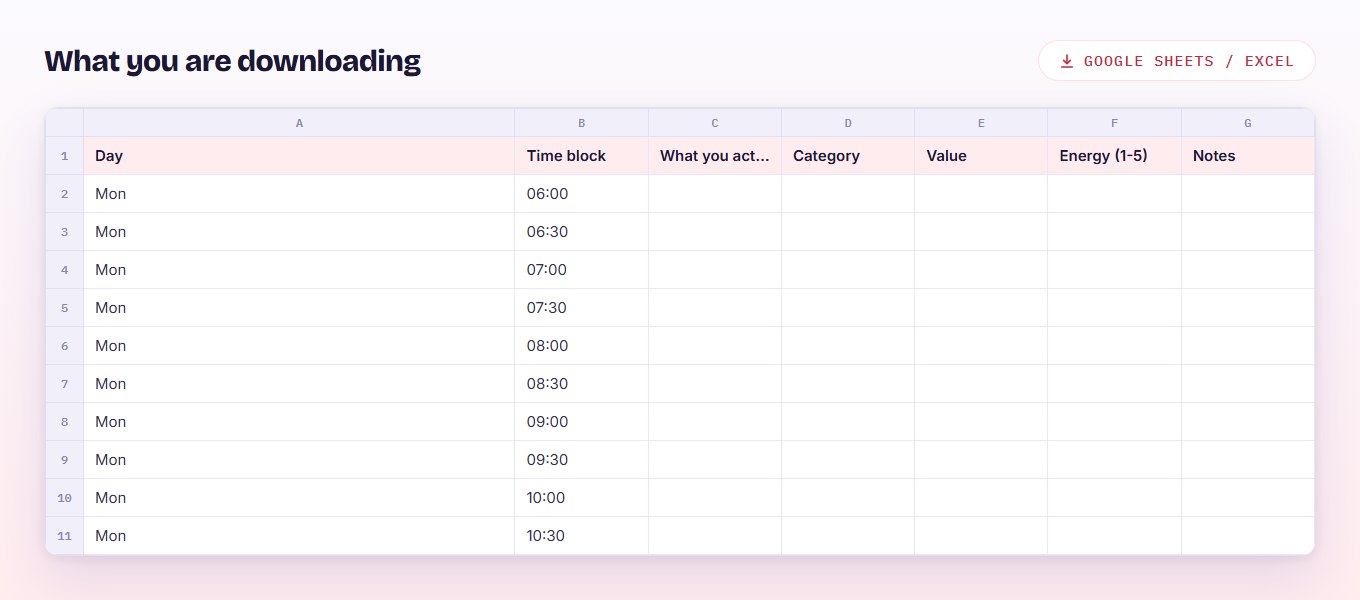This screenshot has height=600, width=1360.
Task: Click the 'What you are downloading' heading
Action: click(x=233, y=61)
